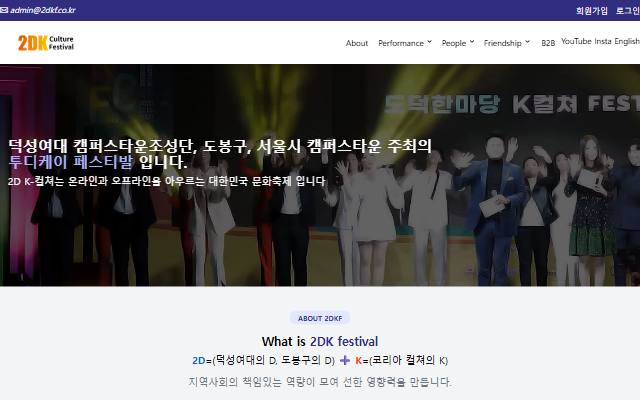The height and width of the screenshot is (400, 640).
Task: Click the purple 투디케이 페스티벌 text
Action: point(71,162)
